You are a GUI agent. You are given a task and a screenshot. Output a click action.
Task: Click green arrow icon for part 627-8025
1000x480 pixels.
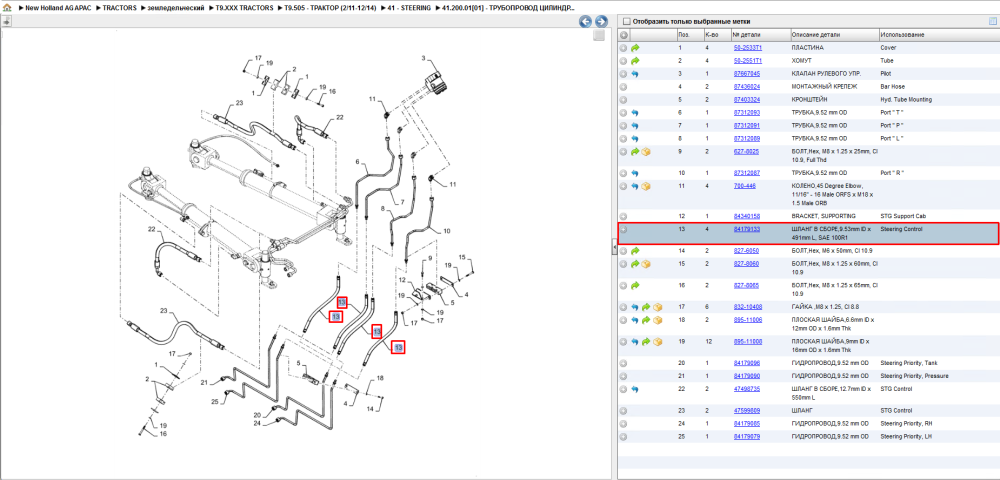(635, 152)
